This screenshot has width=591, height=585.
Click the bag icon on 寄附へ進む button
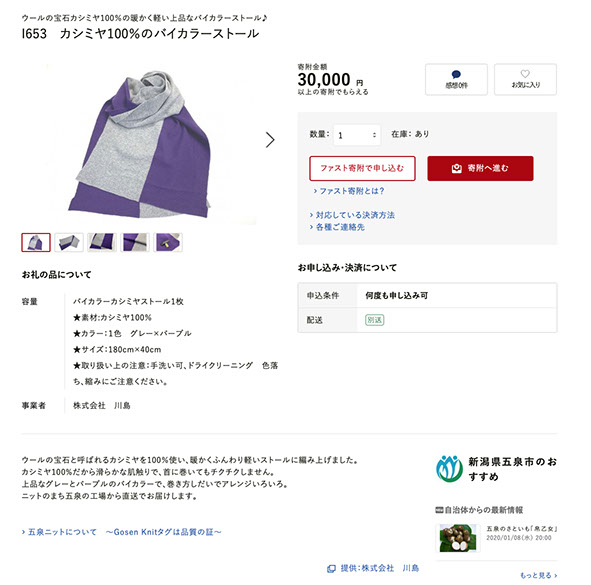tap(456, 168)
